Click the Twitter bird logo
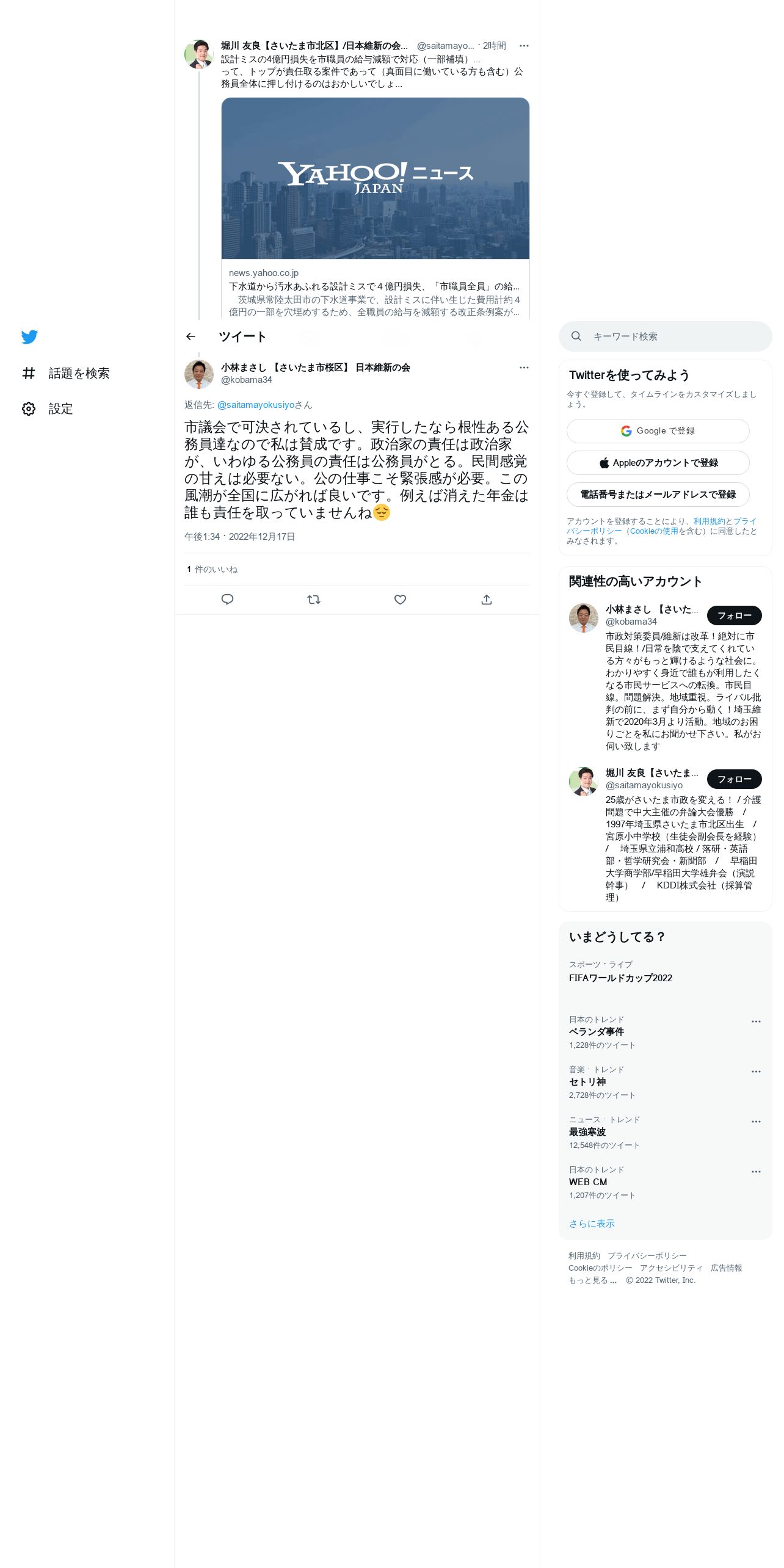Viewport: 784px width, 1568px height. click(29, 336)
